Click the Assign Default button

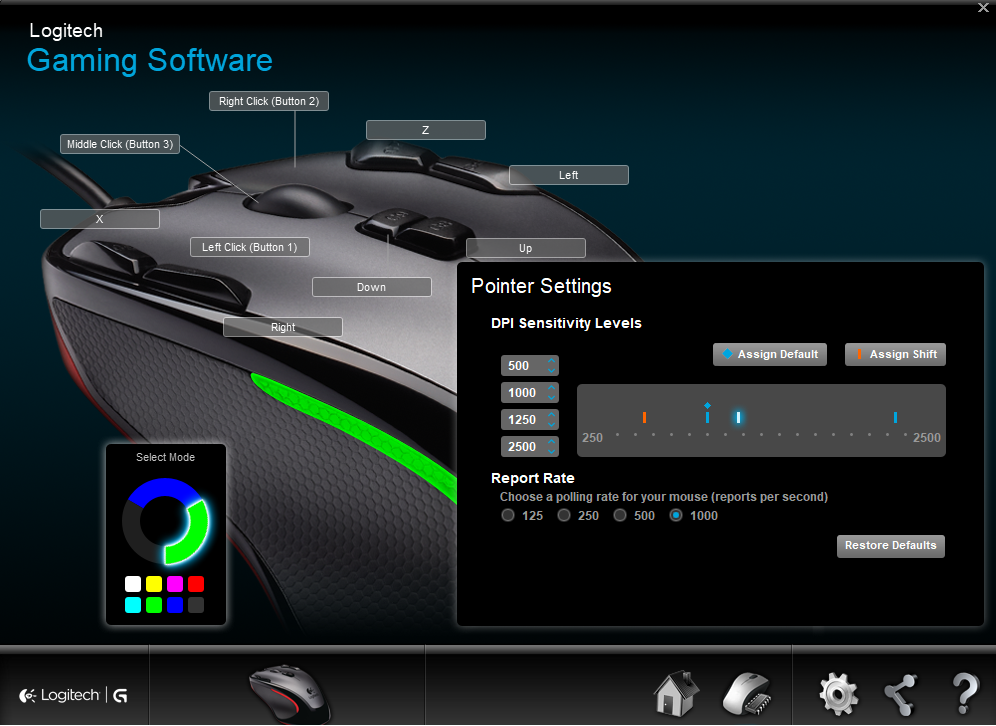pos(770,354)
